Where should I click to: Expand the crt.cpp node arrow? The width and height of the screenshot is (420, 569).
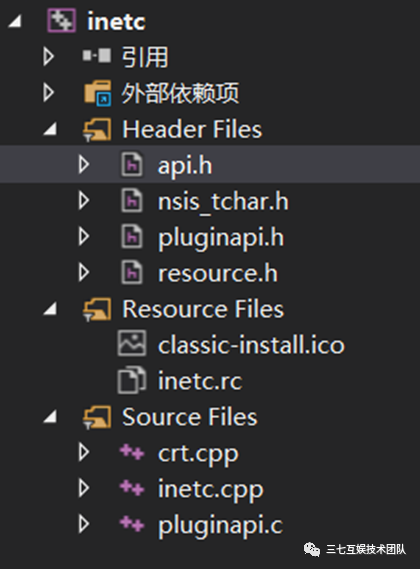click(84, 453)
